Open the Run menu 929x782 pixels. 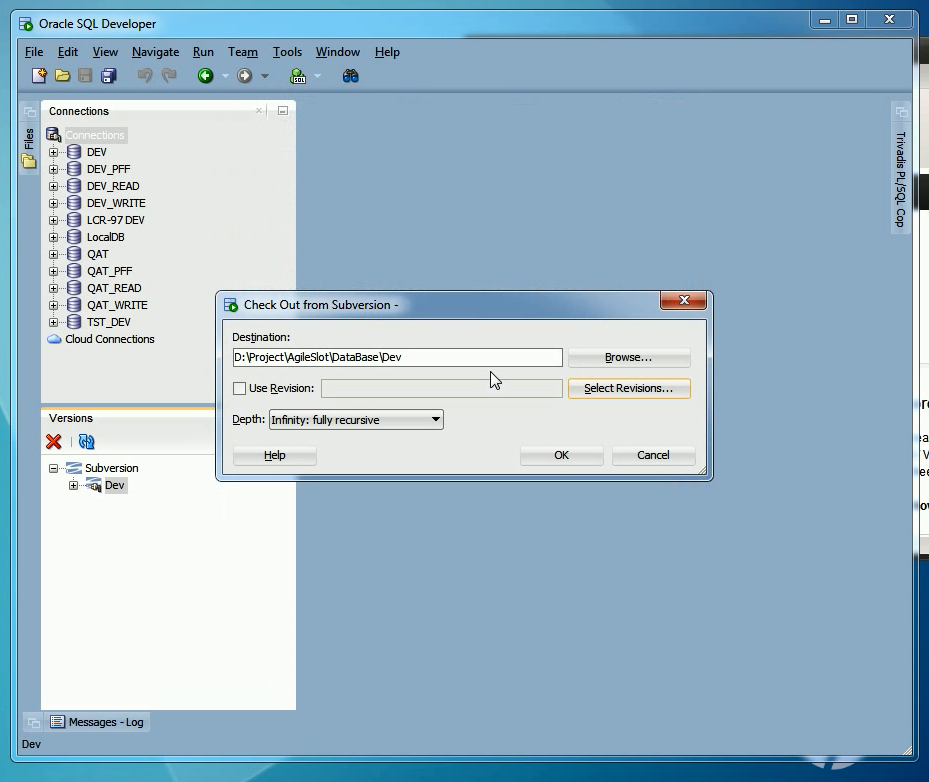(x=203, y=52)
